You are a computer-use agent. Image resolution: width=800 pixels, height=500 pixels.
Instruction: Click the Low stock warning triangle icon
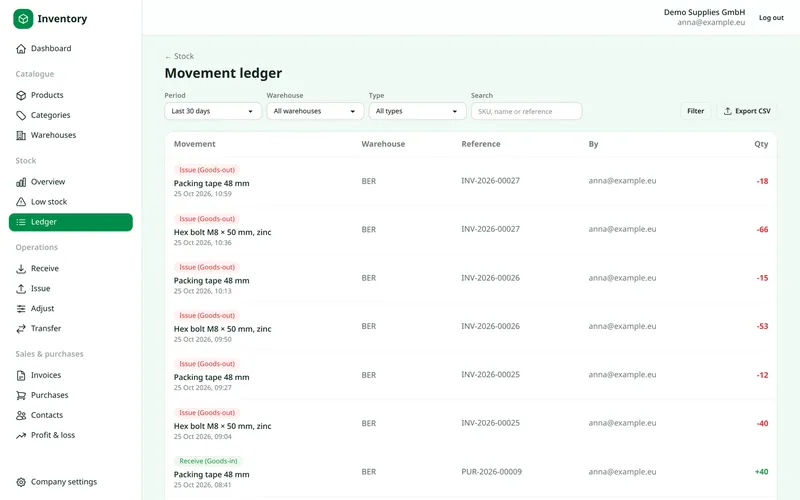pyautogui.click(x=21, y=202)
